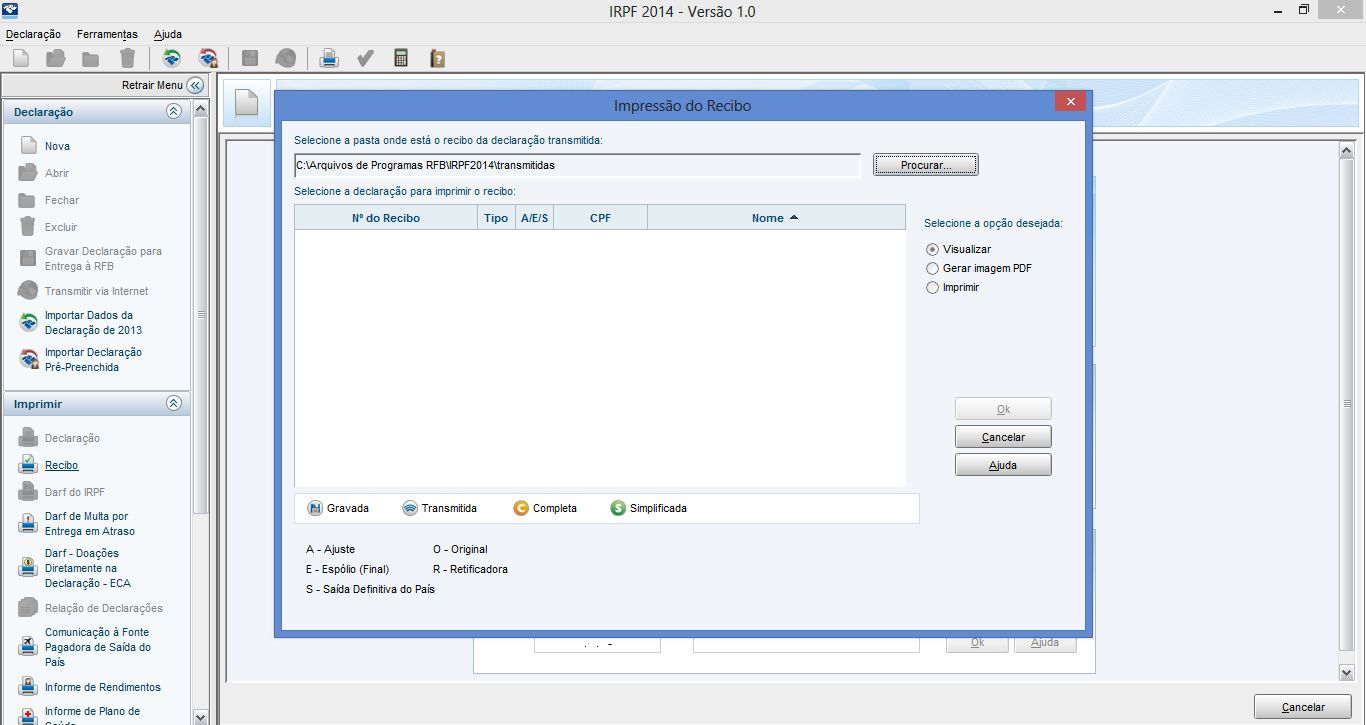
Task: Click the Open declaration toolbar icon
Action: pyautogui.click(x=56, y=59)
